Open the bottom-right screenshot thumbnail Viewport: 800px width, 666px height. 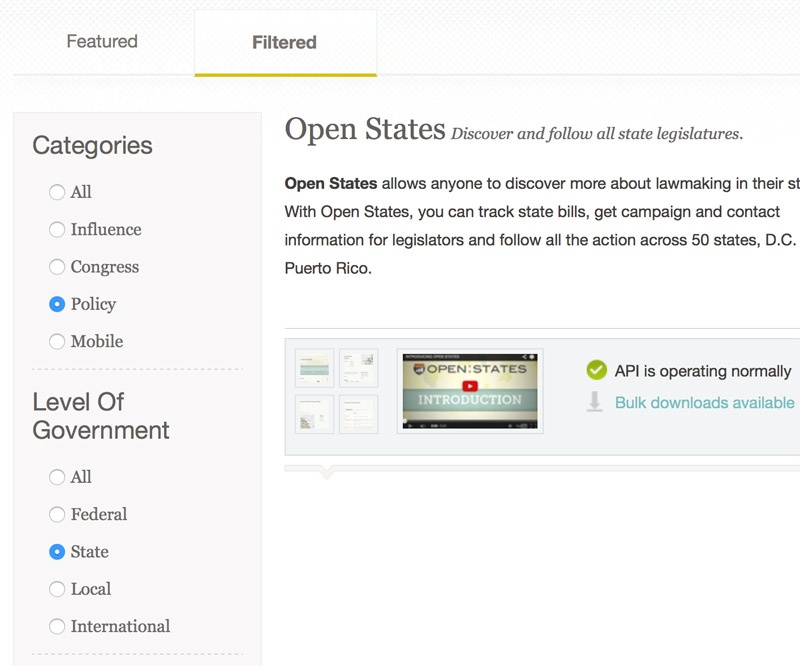point(359,413)
